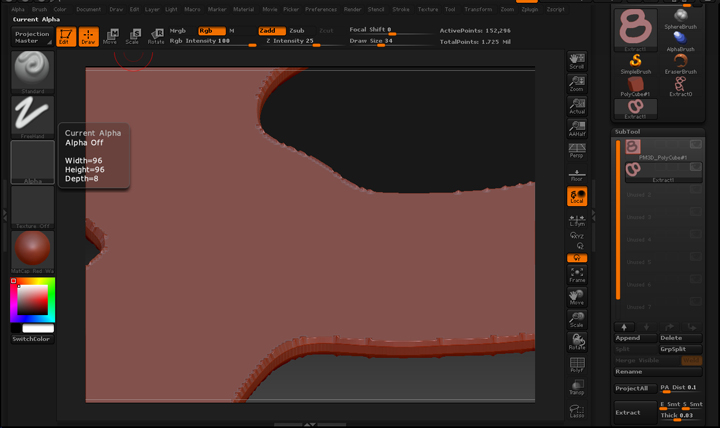Open the Zplugin menu
The width and height of the screenshot is (720, 428).
coord(529,9)
